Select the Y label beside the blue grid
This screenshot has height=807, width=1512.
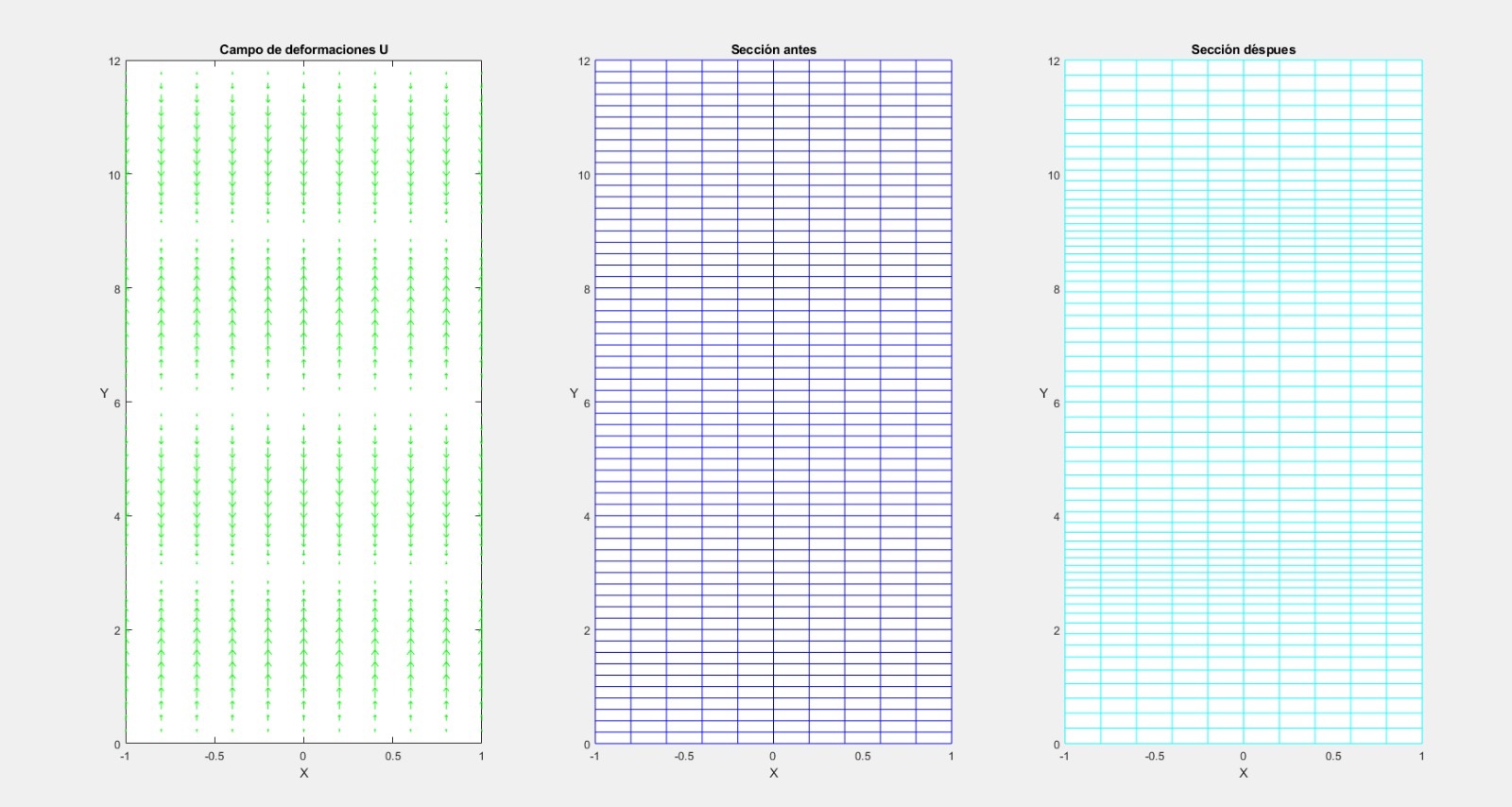pyautogui.click(x=574, y=393)
